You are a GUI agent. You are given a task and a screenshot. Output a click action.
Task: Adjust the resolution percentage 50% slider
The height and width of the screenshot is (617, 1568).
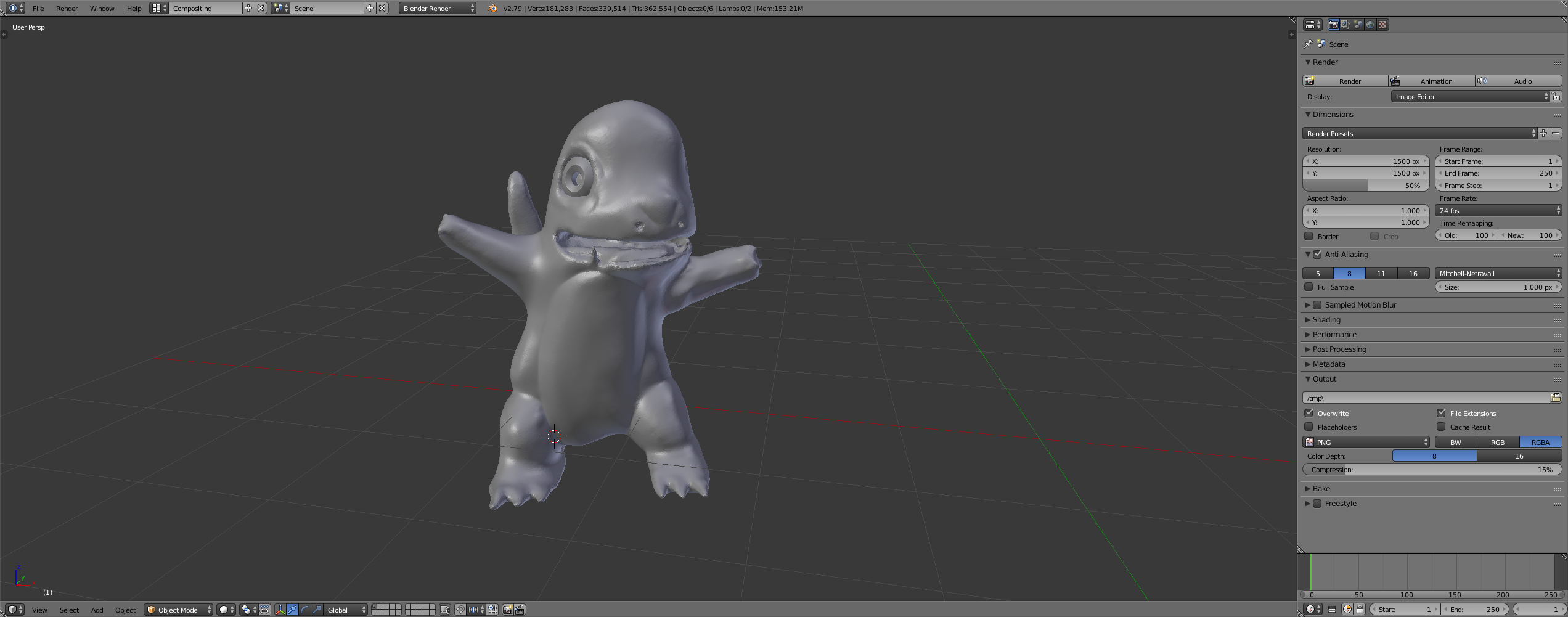coord(1366,186)
